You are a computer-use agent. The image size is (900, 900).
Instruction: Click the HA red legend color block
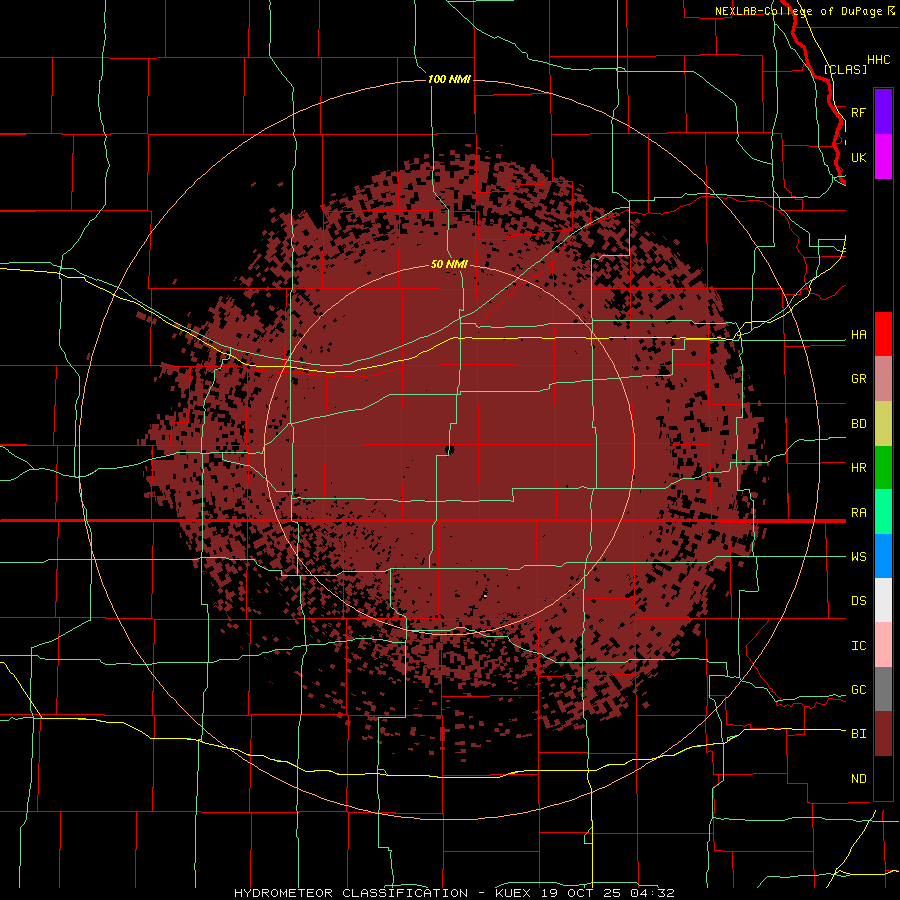point(883,334)
